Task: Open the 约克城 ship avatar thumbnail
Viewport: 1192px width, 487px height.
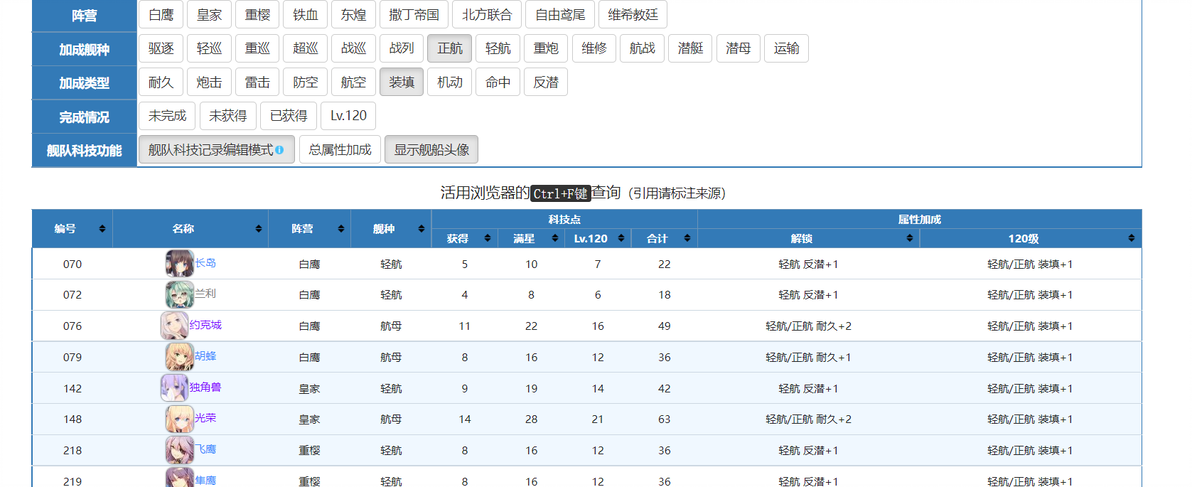Action: coord(174,325)
